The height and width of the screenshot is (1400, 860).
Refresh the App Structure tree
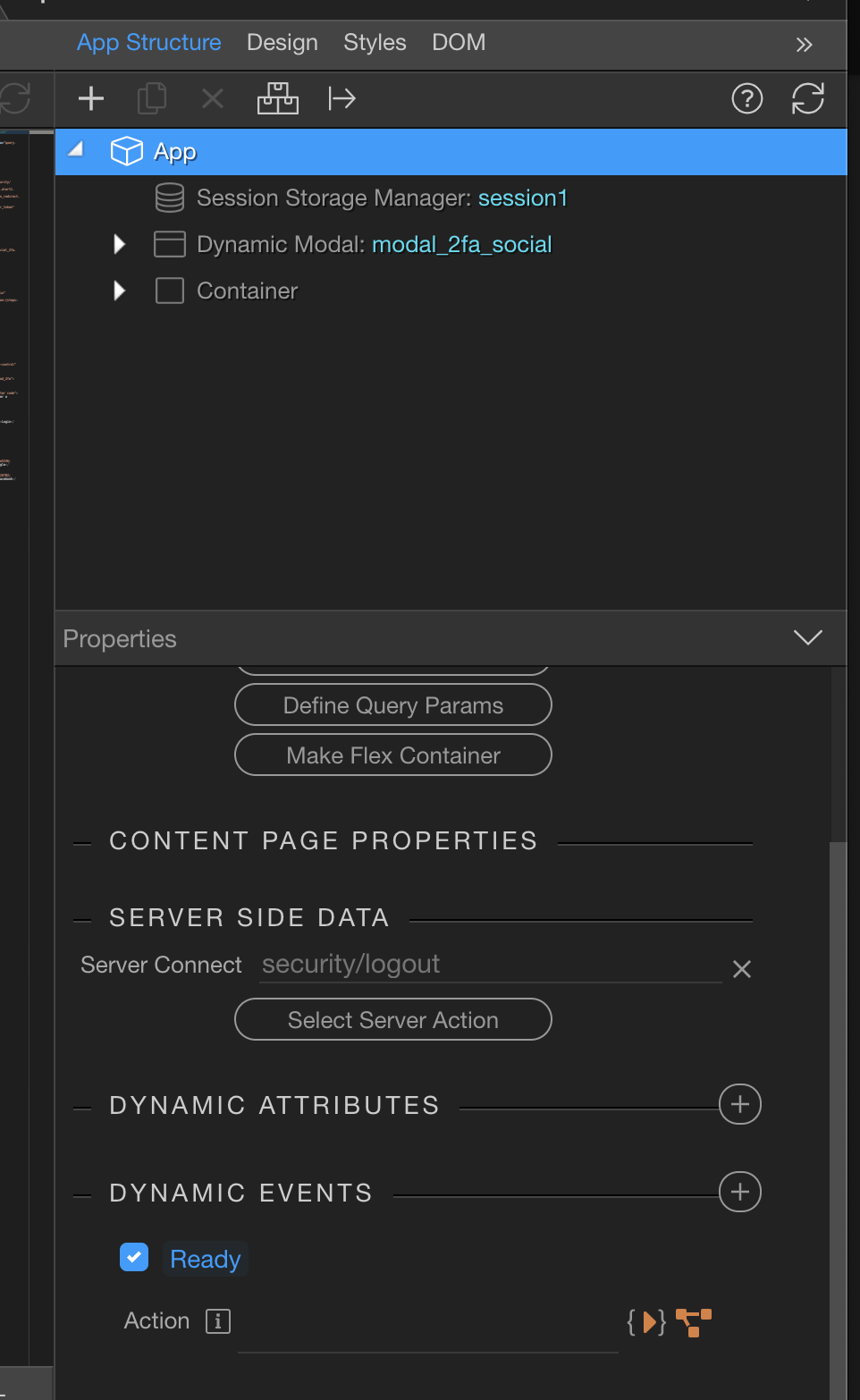[807, 98]
